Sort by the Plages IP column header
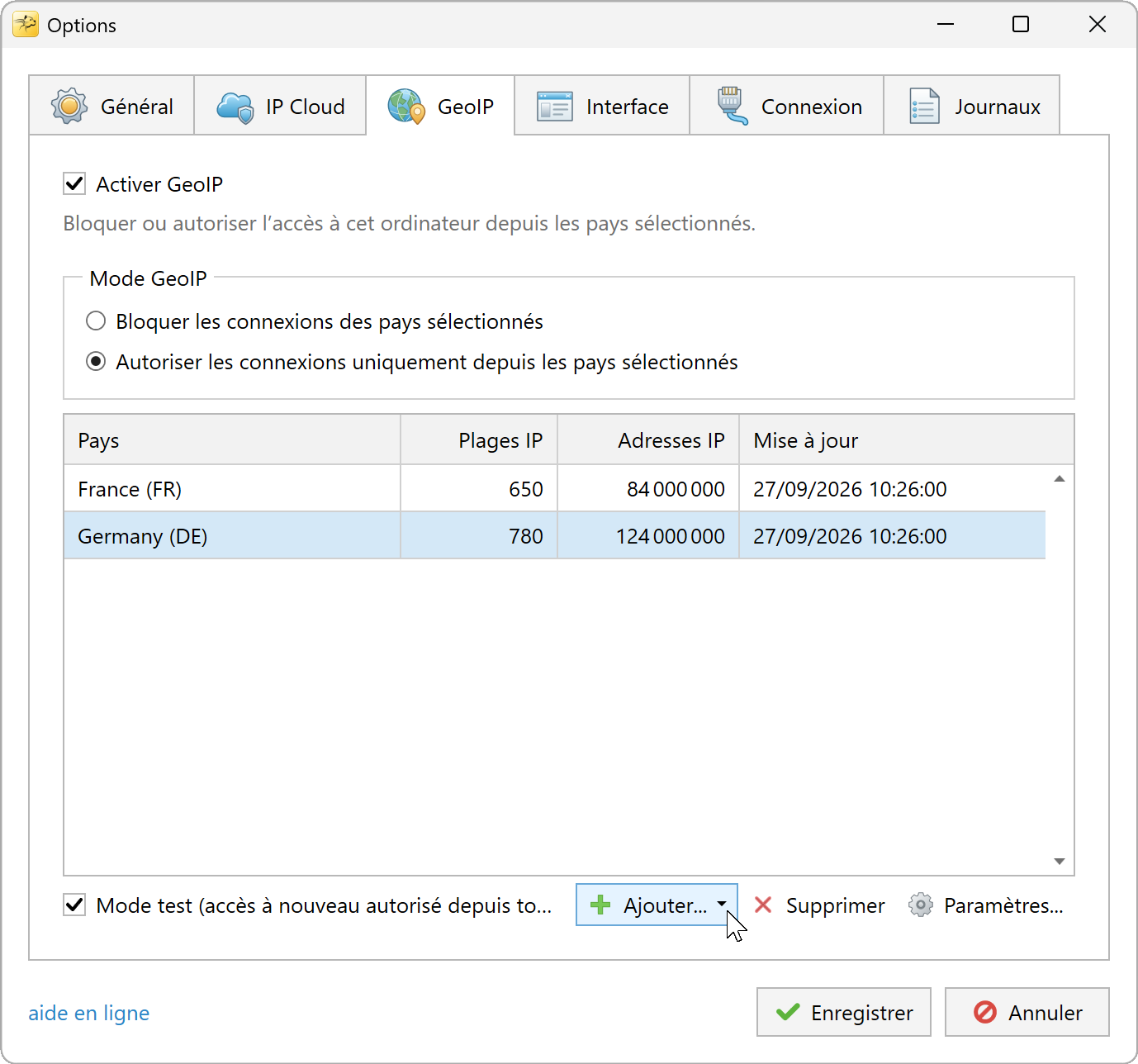Image resolution: width=1138 pixels, height=1064 pixels. click(479, 440)
